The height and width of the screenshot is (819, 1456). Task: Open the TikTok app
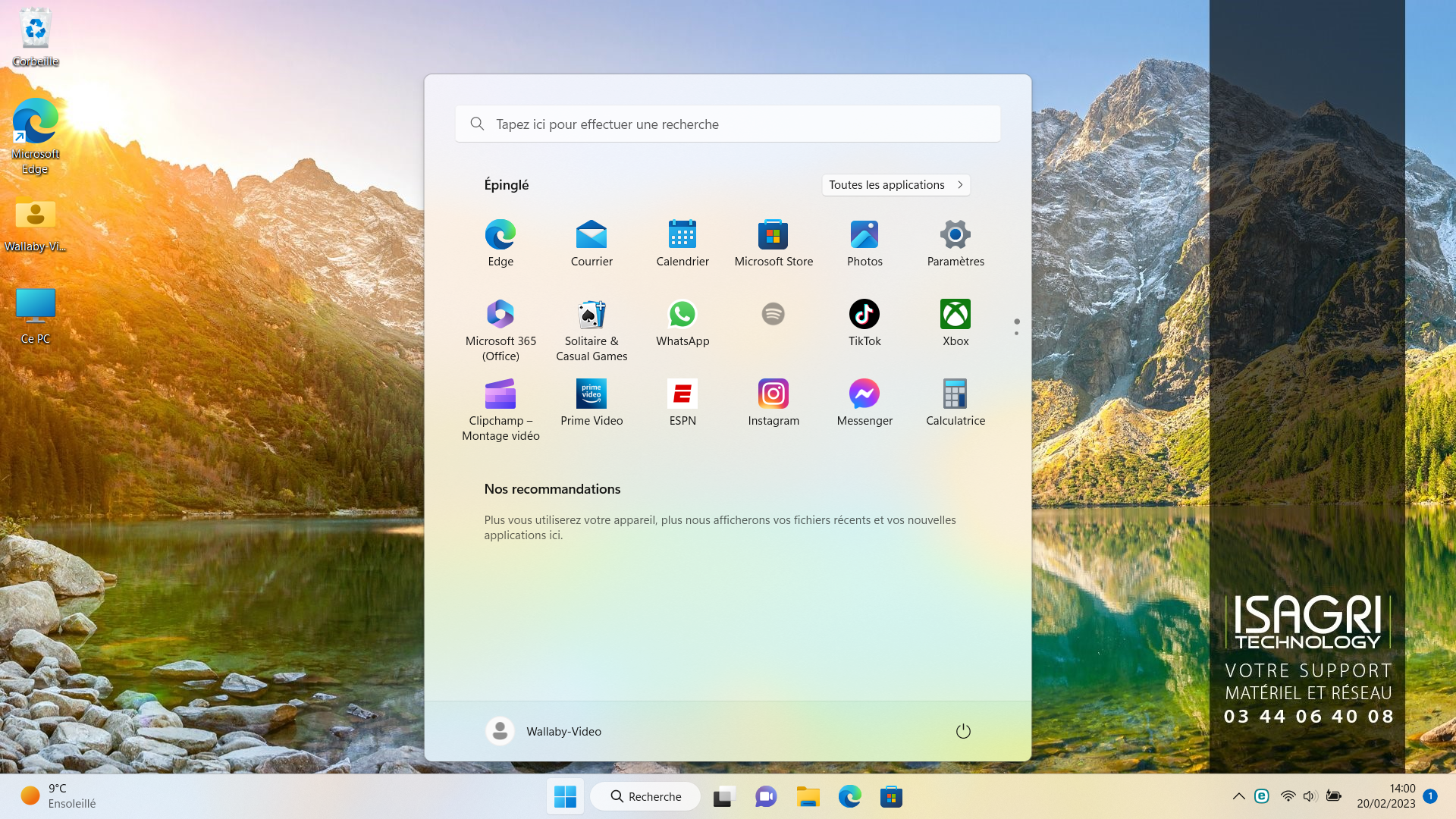point(864,323)
